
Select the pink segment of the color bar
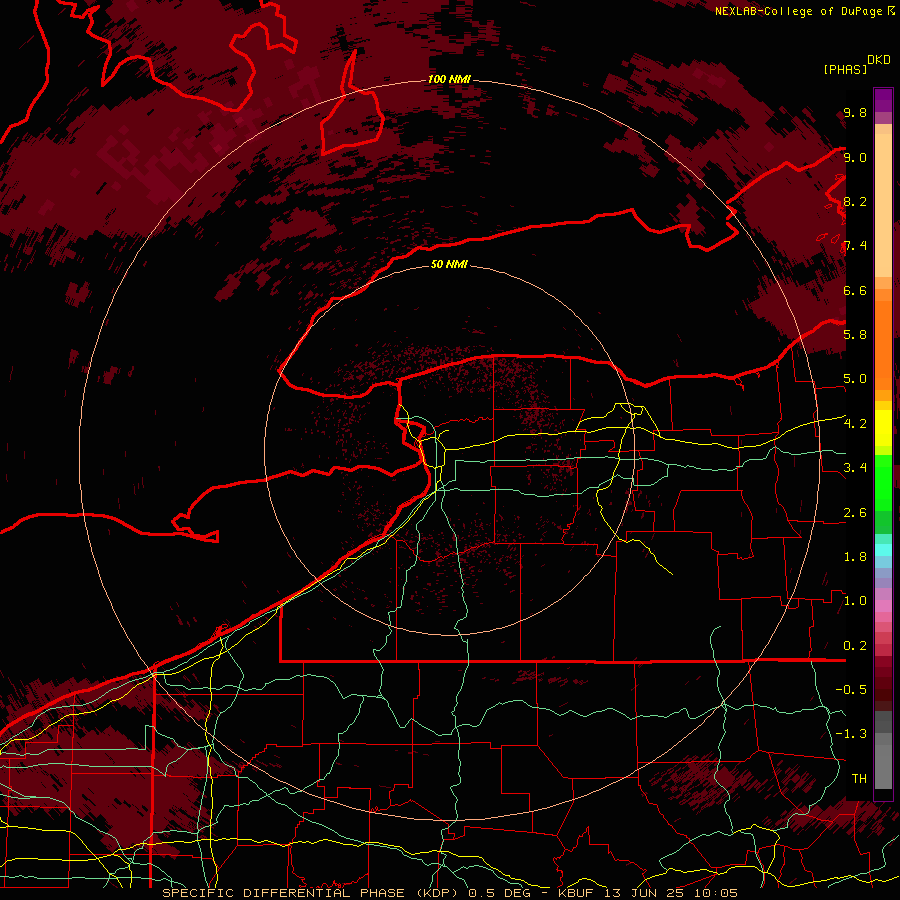pyautogui.click(x=883, y=606)
